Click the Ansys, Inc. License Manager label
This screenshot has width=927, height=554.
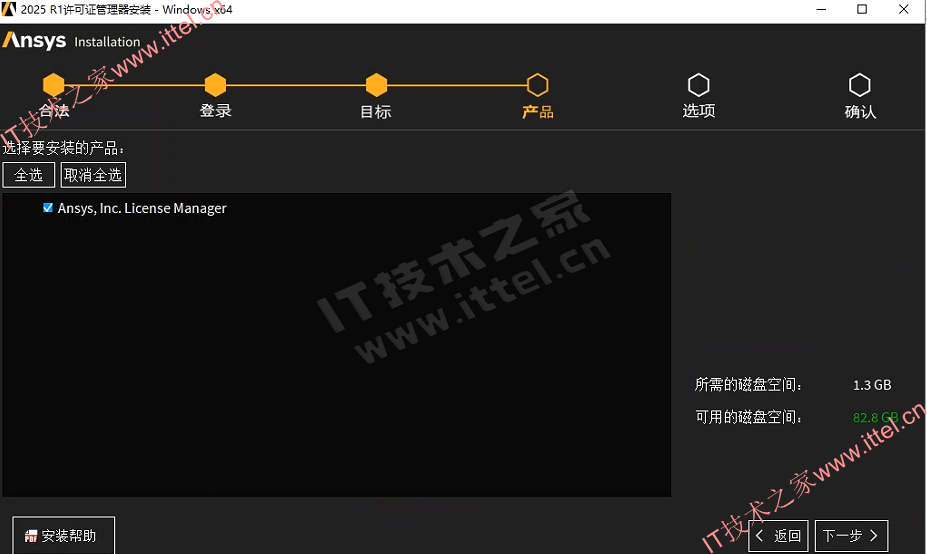[x=142, y=208]
